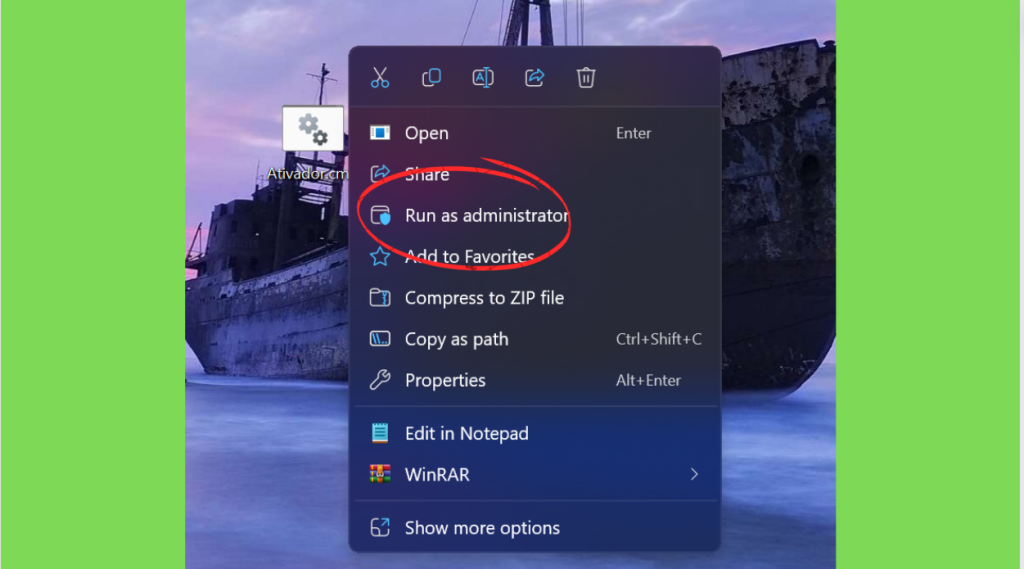Choose Open from the context menu
Image resolution: width=1024 pixels, height=569 pixels.
coord(536,133)
